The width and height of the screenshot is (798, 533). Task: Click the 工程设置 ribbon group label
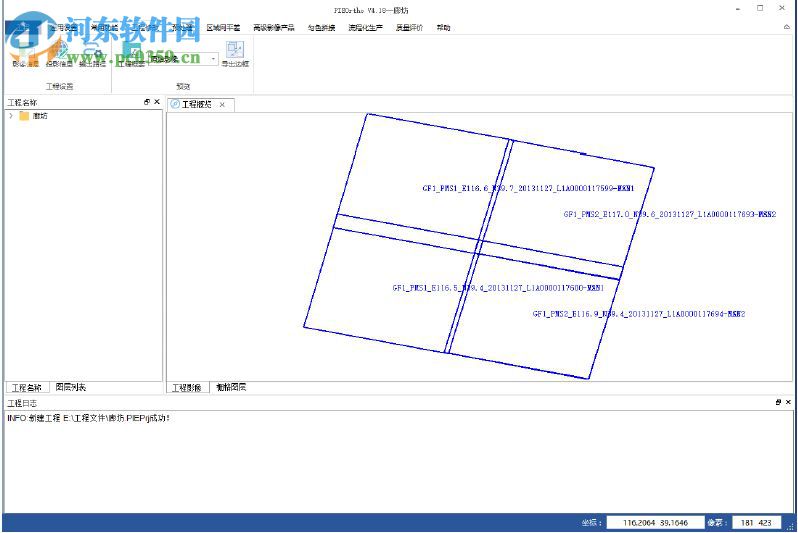click(60, 86)
